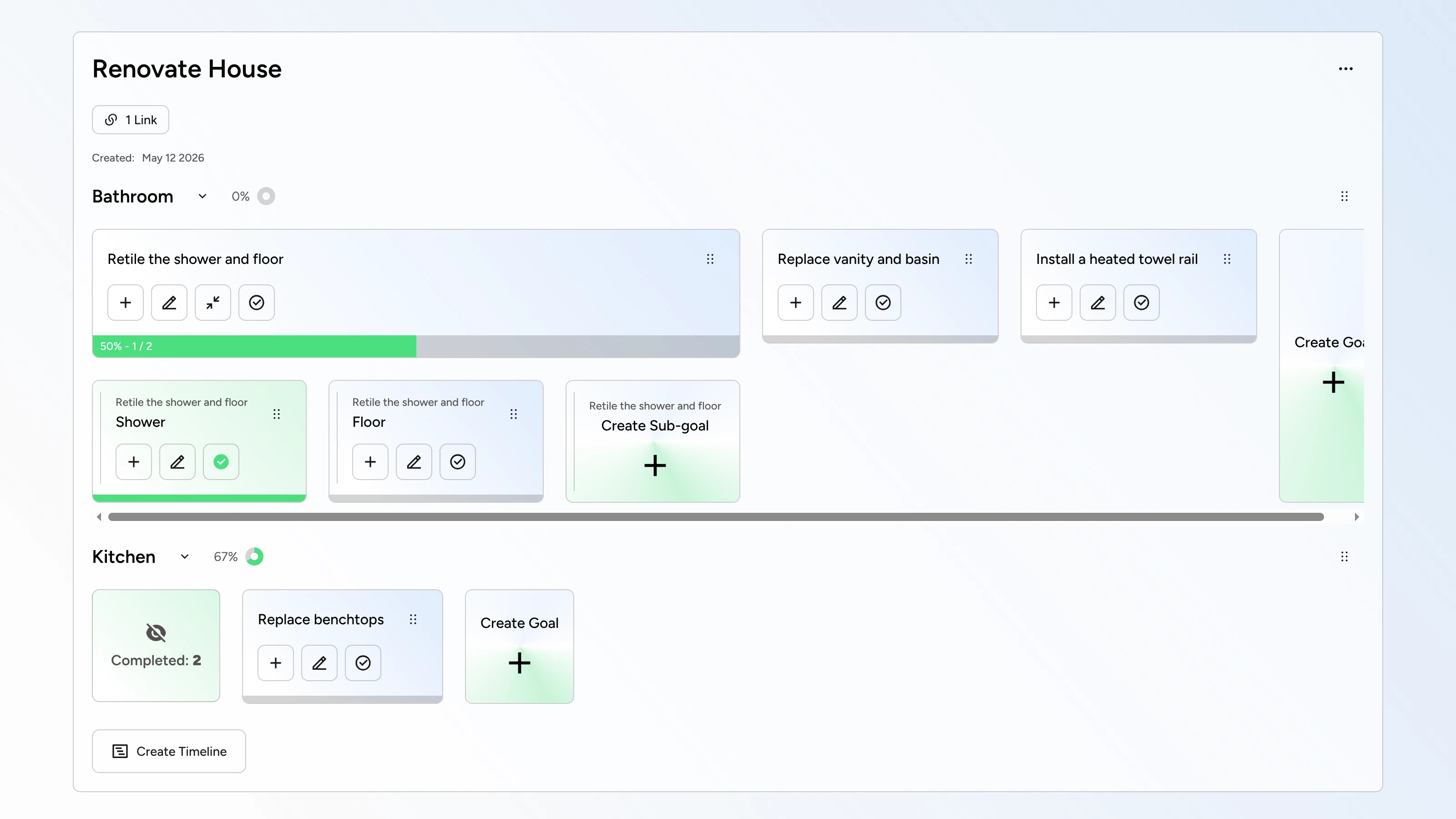
Task: Mark the Floor sub-goal complete
Action: [458, 462]
